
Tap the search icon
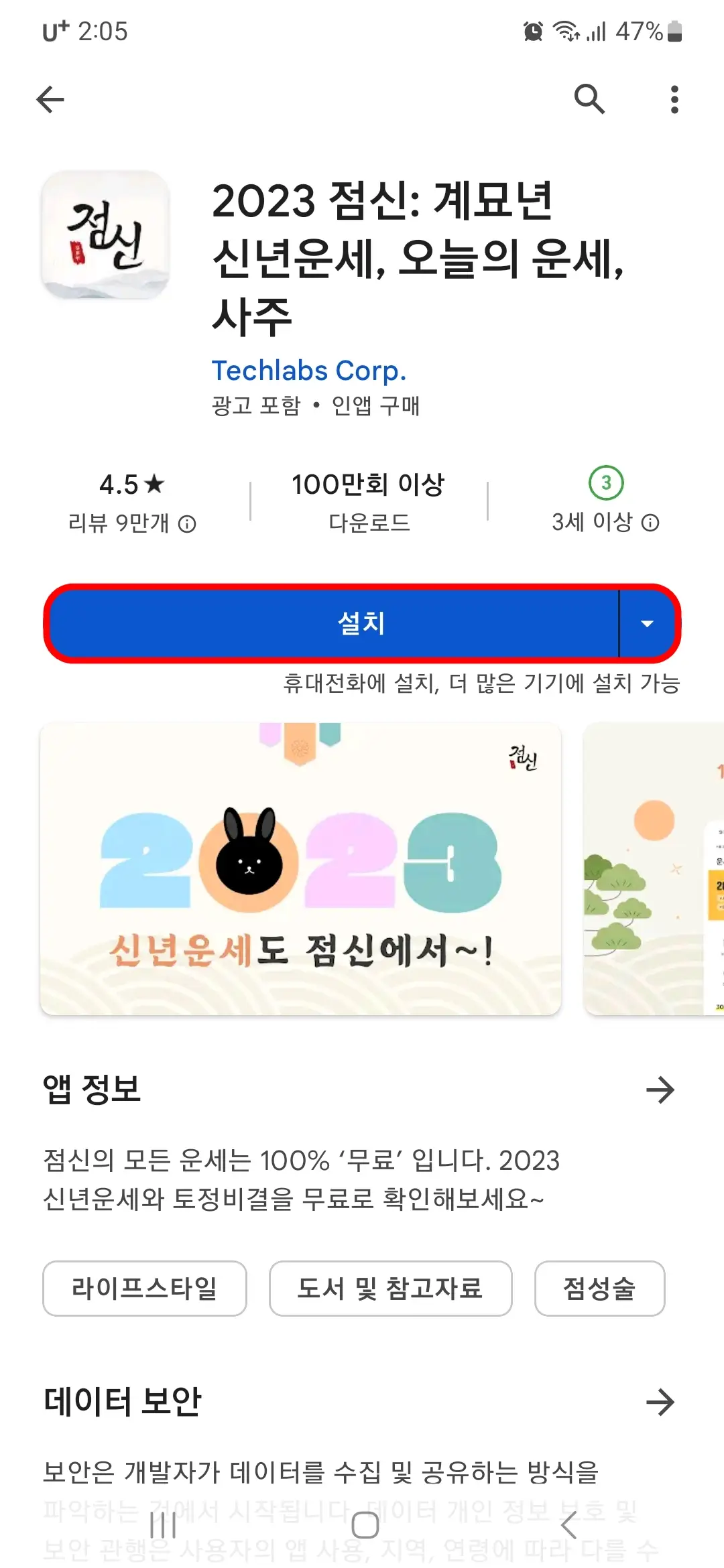589,99
